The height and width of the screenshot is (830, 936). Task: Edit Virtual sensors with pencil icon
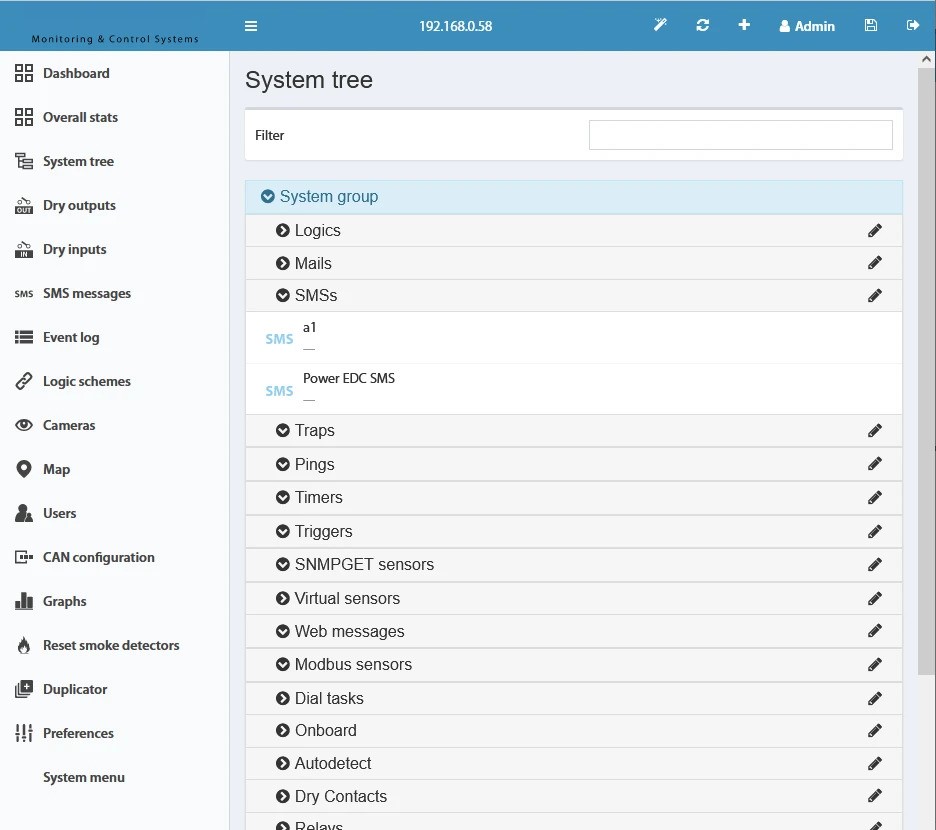(875, 598)
